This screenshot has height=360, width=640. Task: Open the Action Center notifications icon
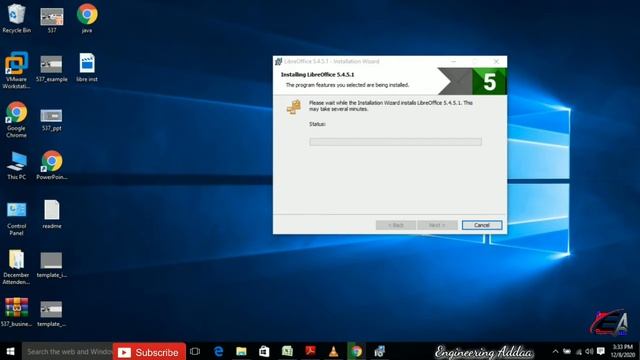point(600,351)
